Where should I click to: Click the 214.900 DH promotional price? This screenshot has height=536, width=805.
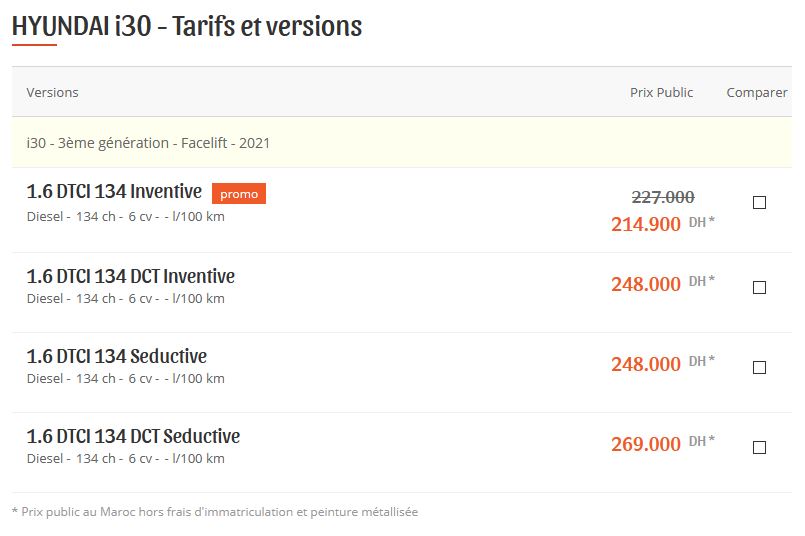662,224
